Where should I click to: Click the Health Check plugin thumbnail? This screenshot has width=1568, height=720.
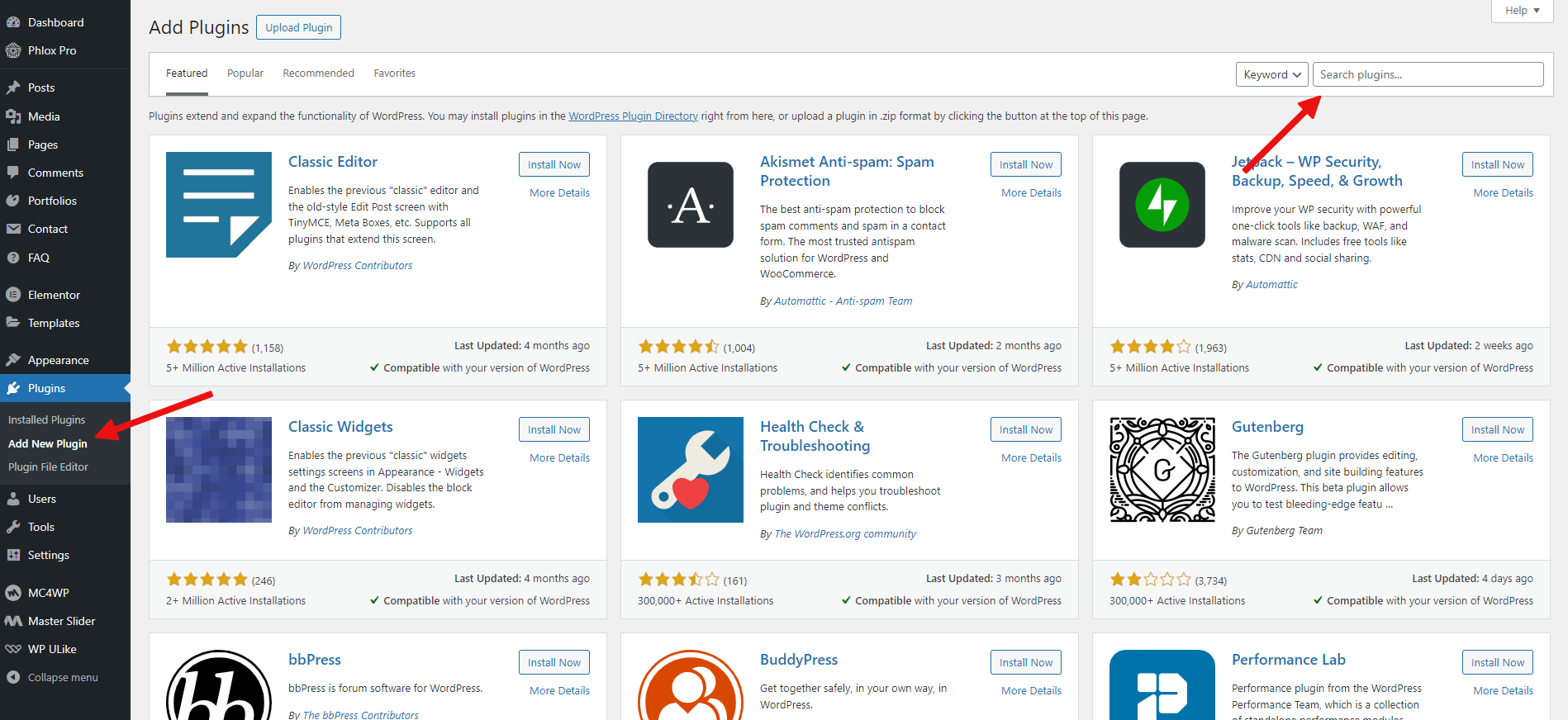point(691,470)
